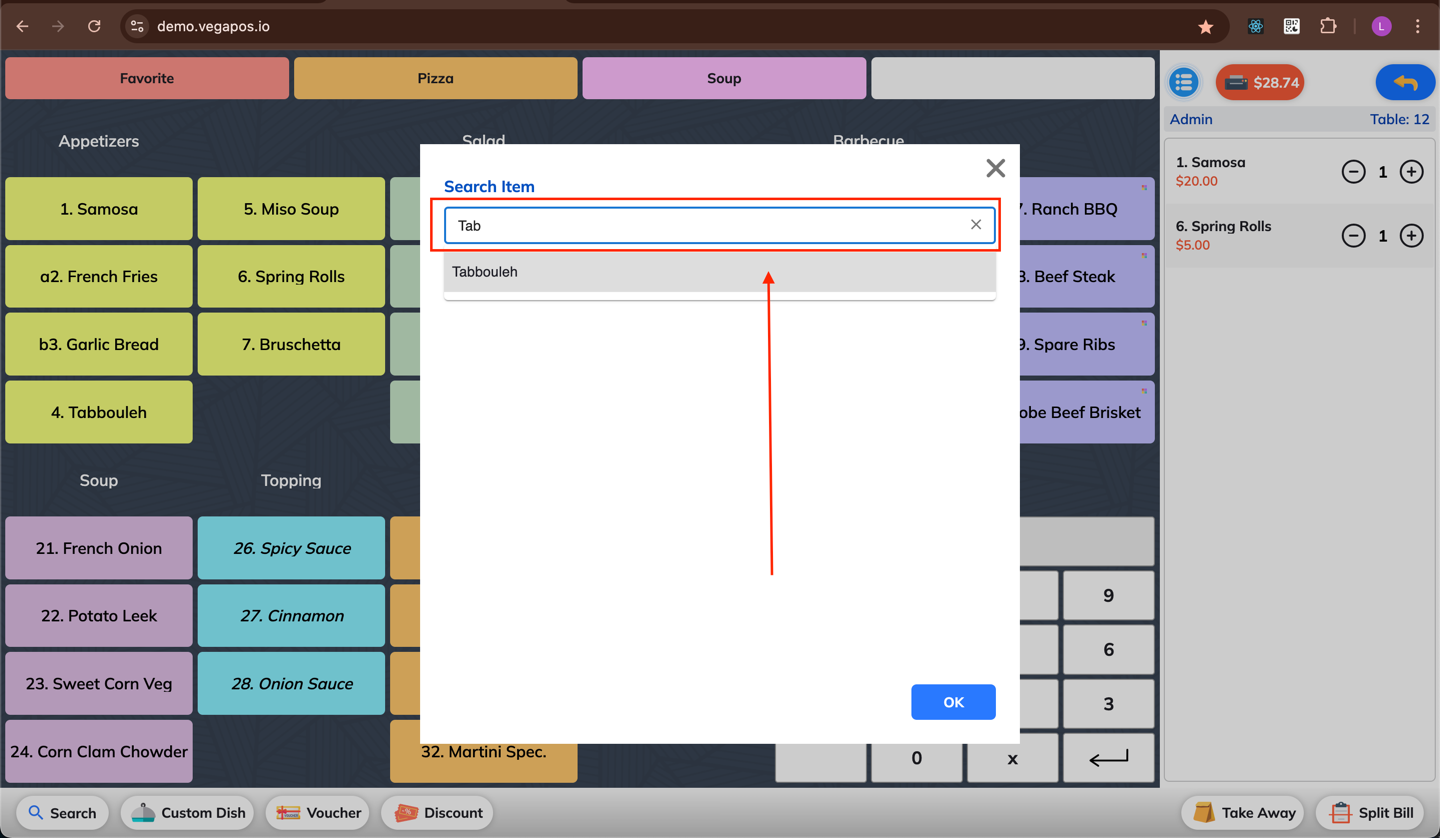Image resolution: width=1440 pixels, height=838 pixels.
Task: Add 4. Tabbouleh menu tile
Action: [x=99, y=412]
